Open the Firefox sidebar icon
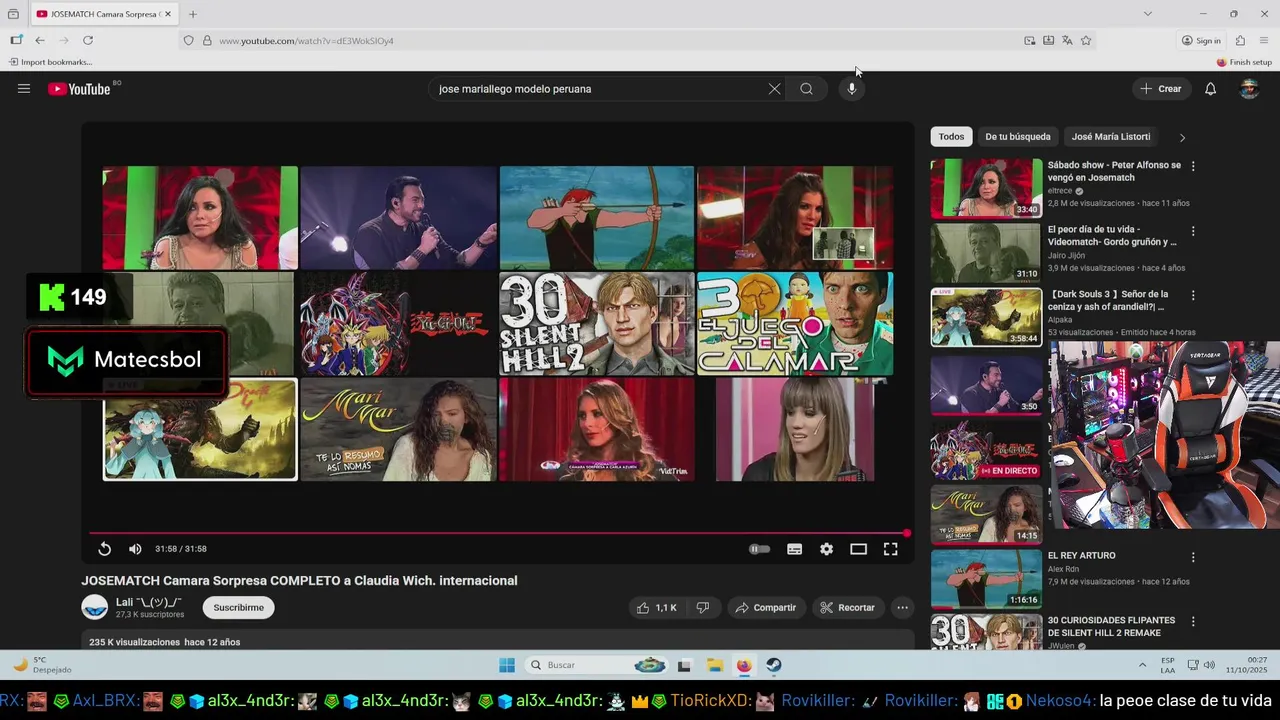The height and width of the screenshot is (720, 1280). coord(16,40)
